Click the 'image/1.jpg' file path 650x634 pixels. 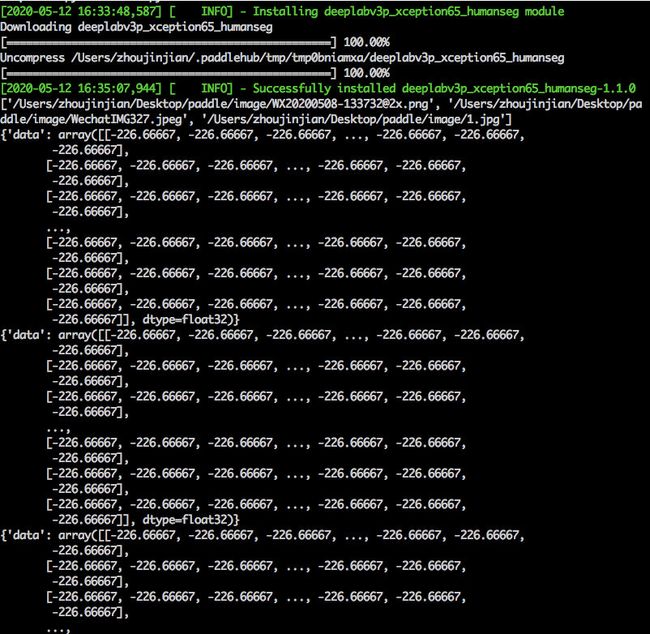pos(354,120)
